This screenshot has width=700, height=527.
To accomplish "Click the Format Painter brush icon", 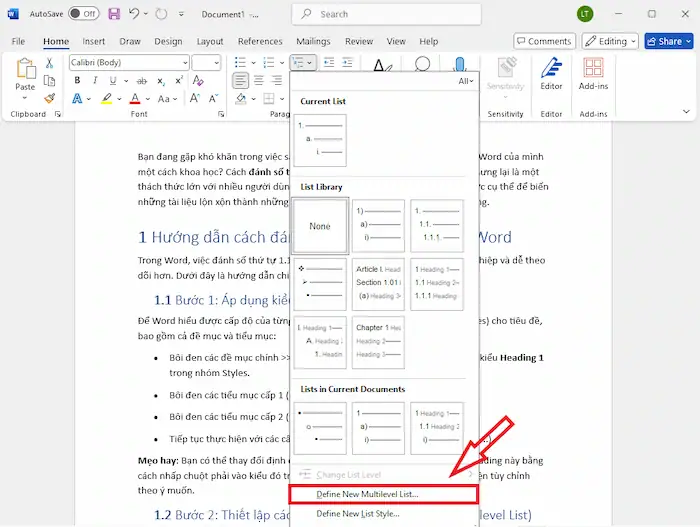I will (50, 98).
